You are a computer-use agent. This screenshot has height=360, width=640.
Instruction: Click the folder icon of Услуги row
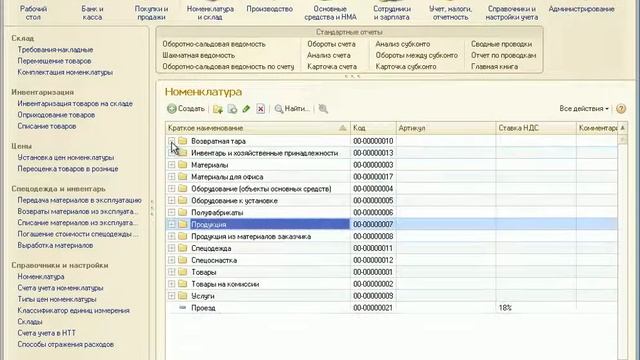point(182,296)
